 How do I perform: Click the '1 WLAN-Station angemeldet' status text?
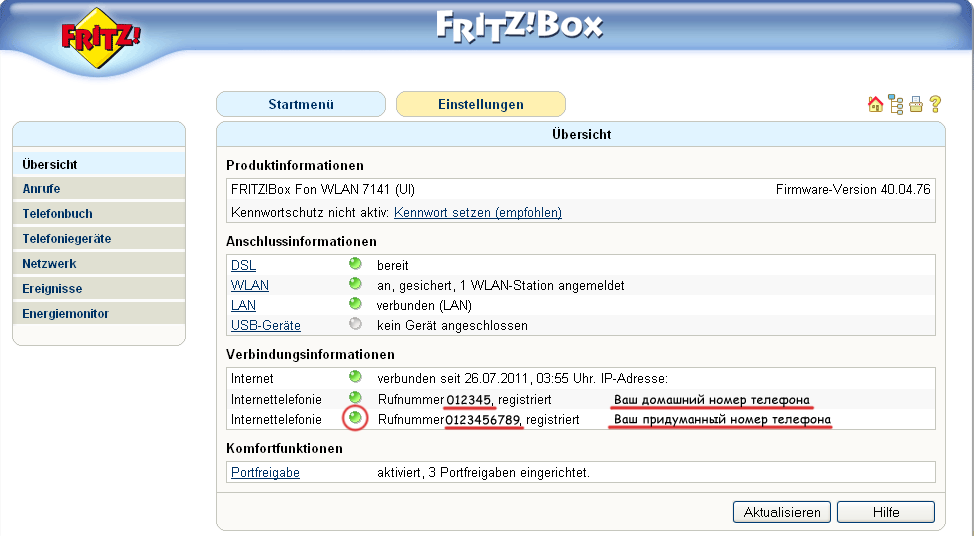point(542,286)
